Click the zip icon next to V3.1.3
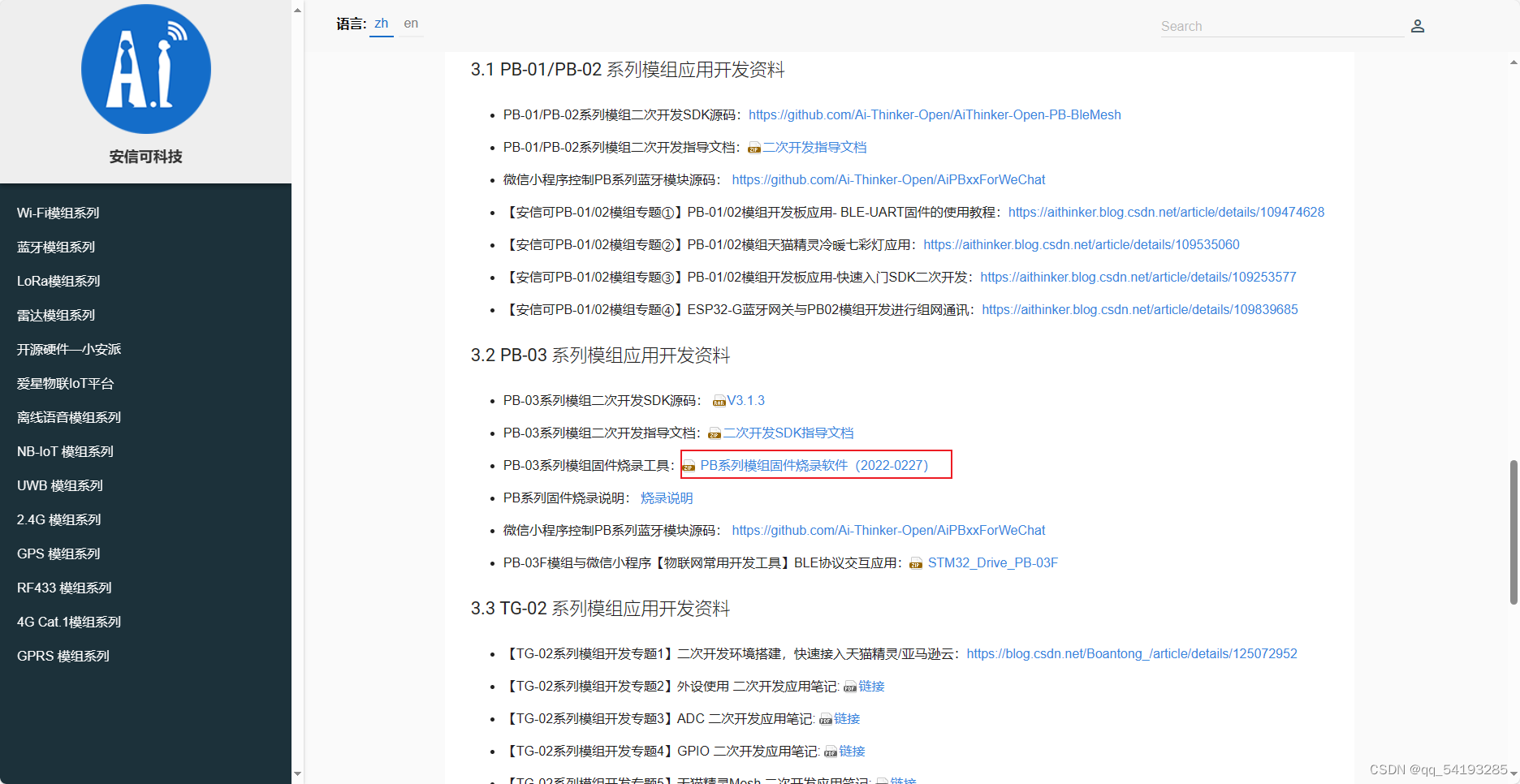Viewport: 1520px width, 784px height. pos(719,400)
